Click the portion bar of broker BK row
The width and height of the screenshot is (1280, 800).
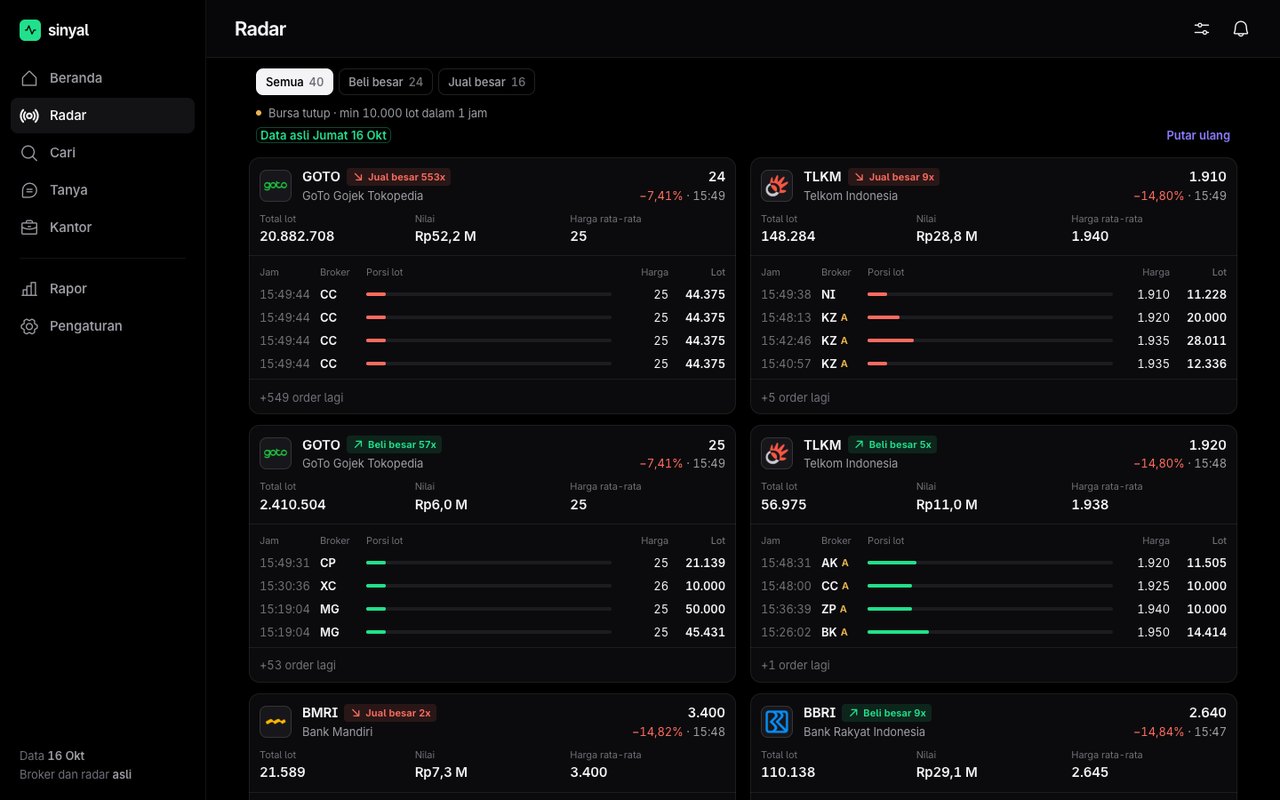[x=990, y=632]
